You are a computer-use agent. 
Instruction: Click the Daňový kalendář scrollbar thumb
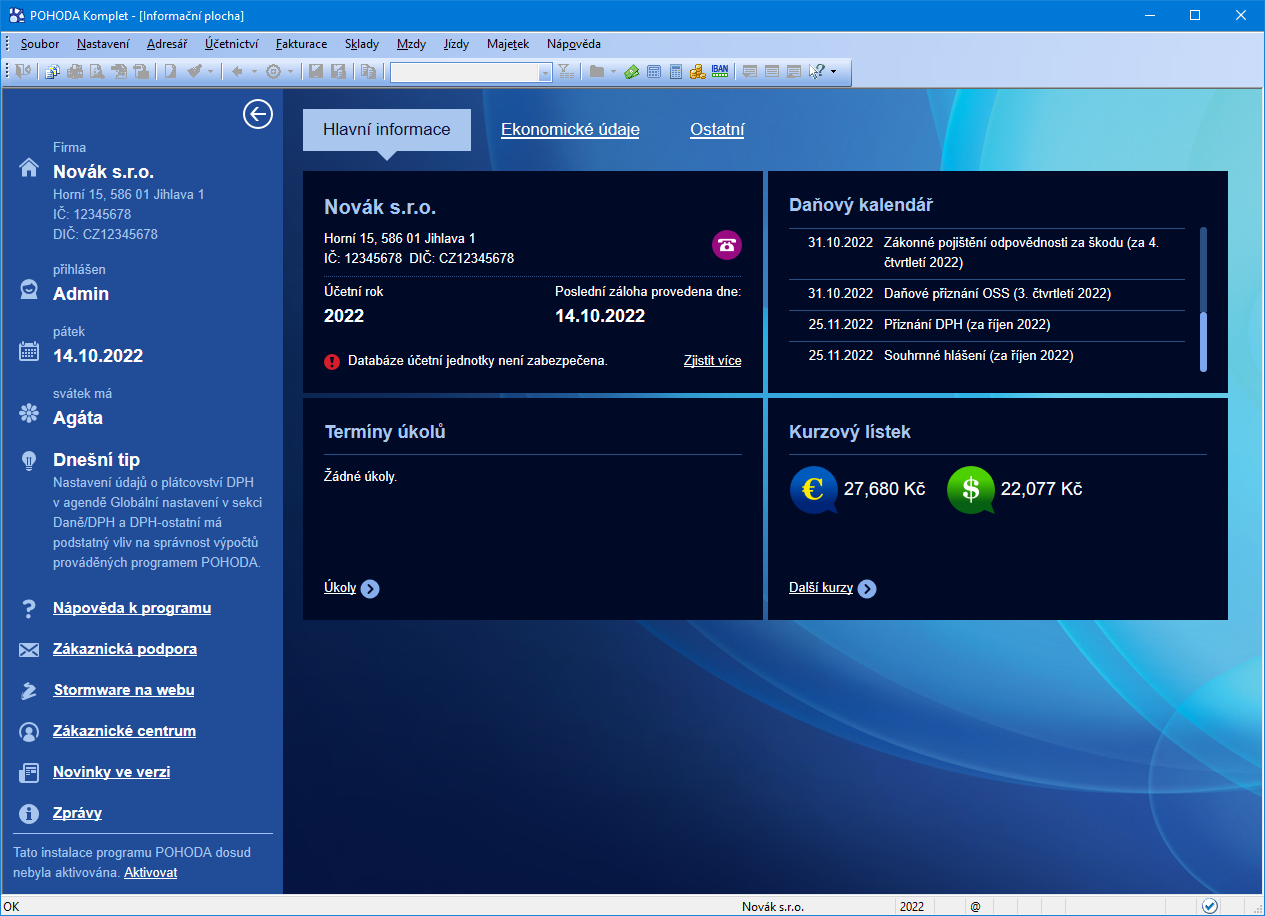[x=1203, y=340]
